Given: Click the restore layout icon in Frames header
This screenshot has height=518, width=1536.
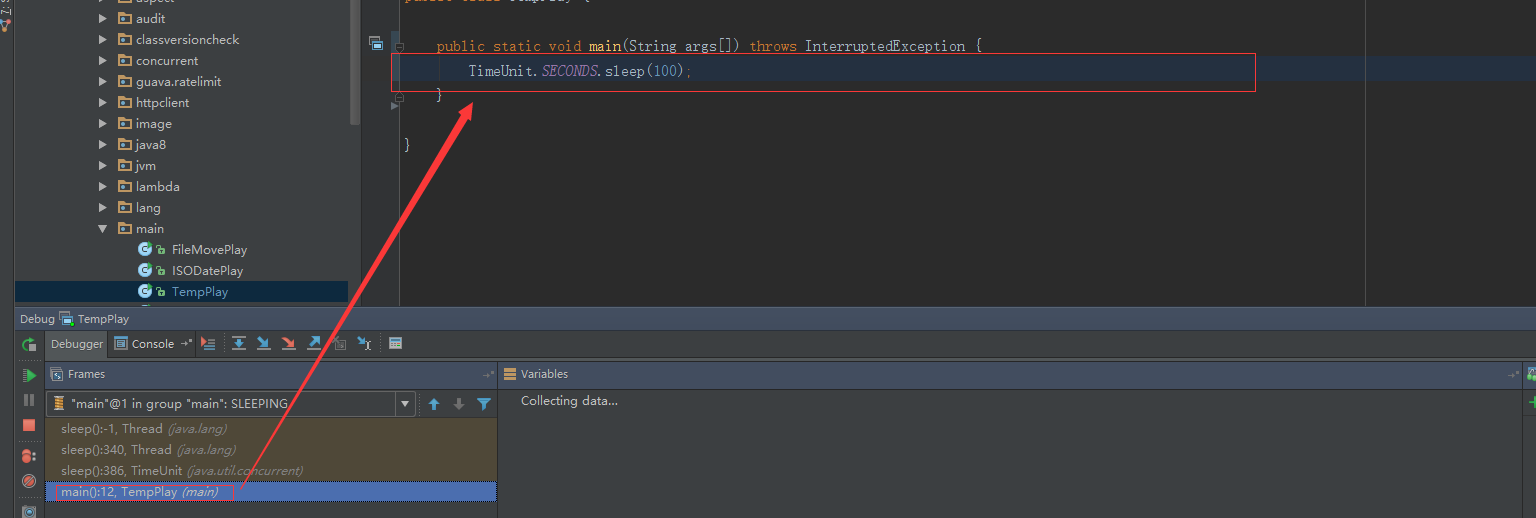Looking at the screenshot, I should 488,375.
